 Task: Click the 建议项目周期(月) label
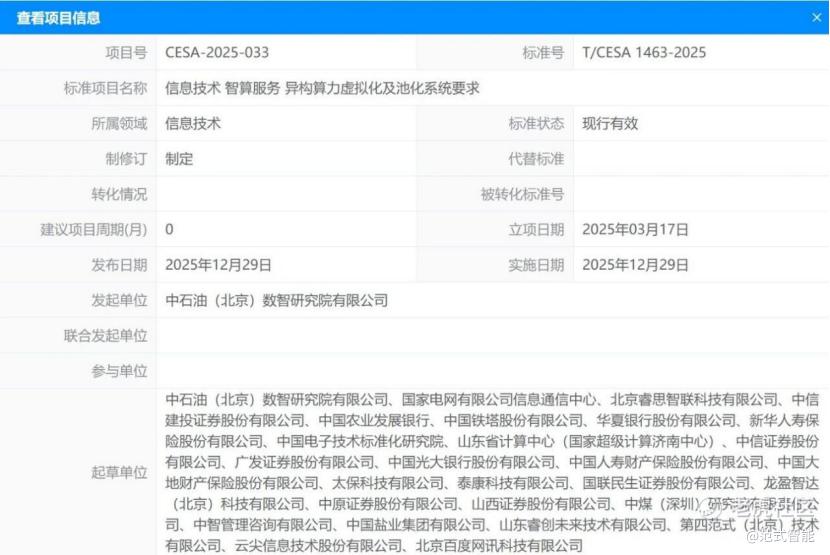pos(94,229)
